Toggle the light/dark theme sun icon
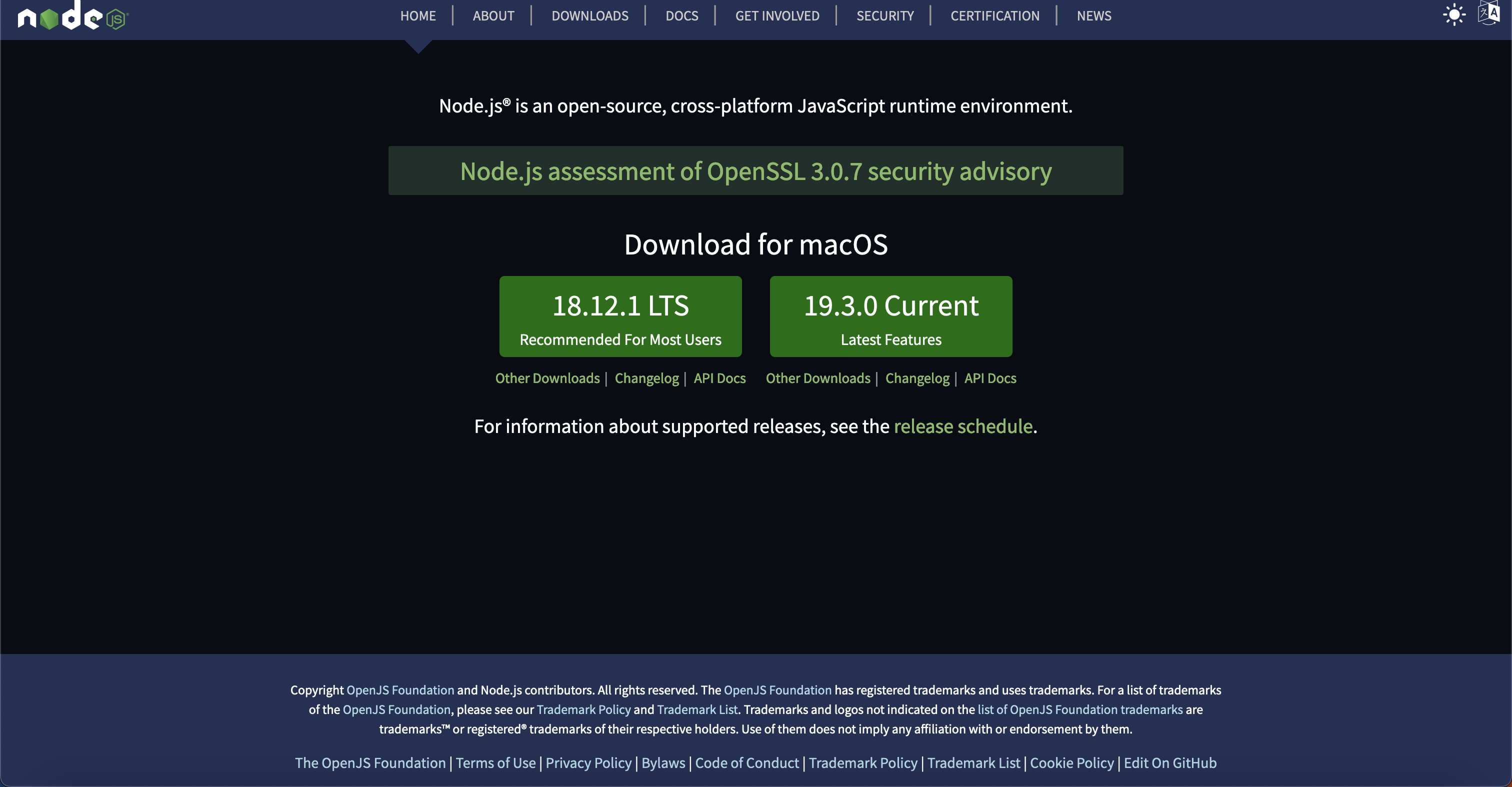 pos(1454,14)
